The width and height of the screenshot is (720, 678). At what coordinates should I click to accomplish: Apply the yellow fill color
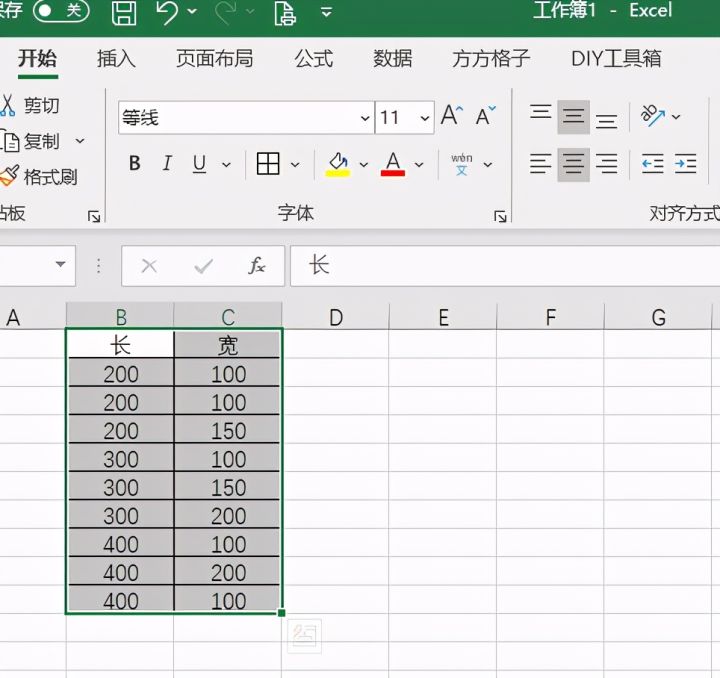(338, 164)
